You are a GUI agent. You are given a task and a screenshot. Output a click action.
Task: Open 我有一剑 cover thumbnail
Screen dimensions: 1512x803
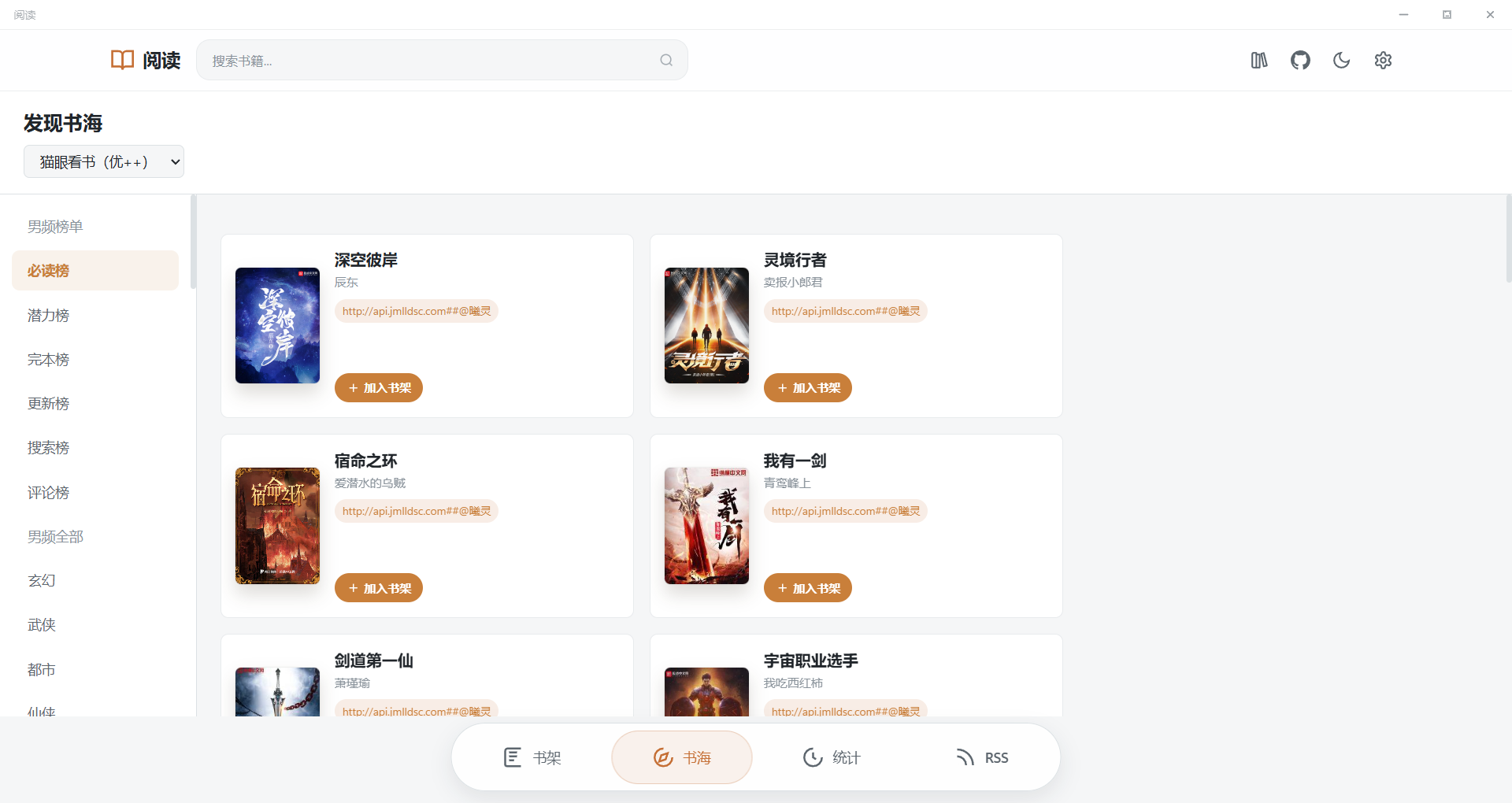coord(706,526)
